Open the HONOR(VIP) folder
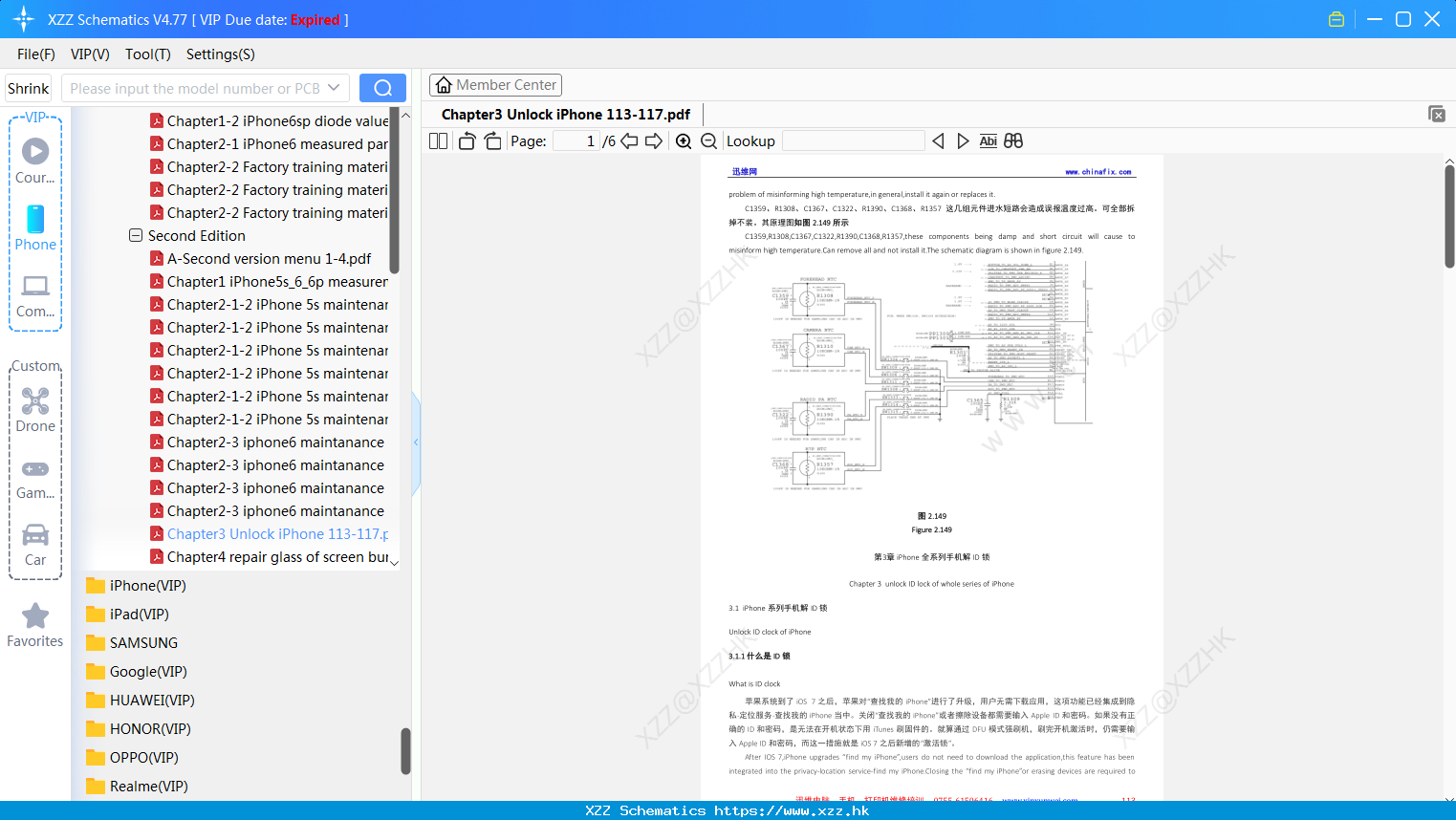This screenshot has height=820, width=1456. click(138, 728)
